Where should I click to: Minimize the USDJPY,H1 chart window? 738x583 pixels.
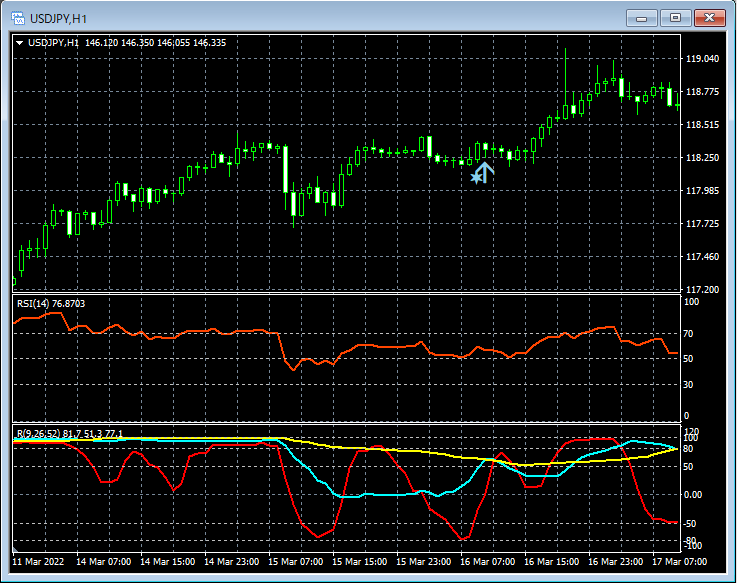643,18
